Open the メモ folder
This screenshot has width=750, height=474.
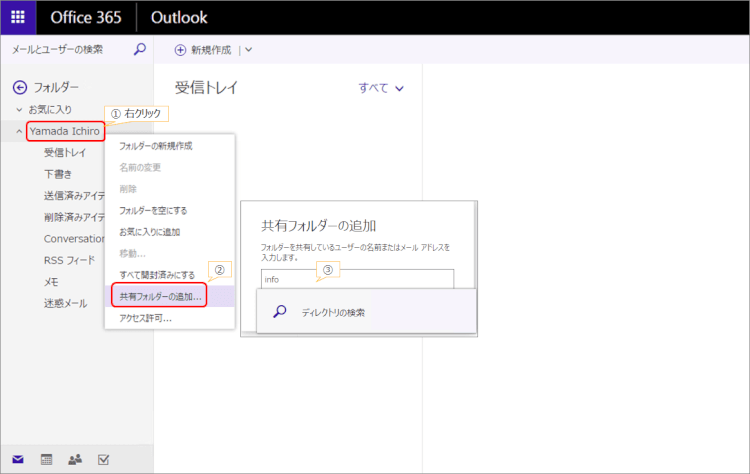coord(51,282)
